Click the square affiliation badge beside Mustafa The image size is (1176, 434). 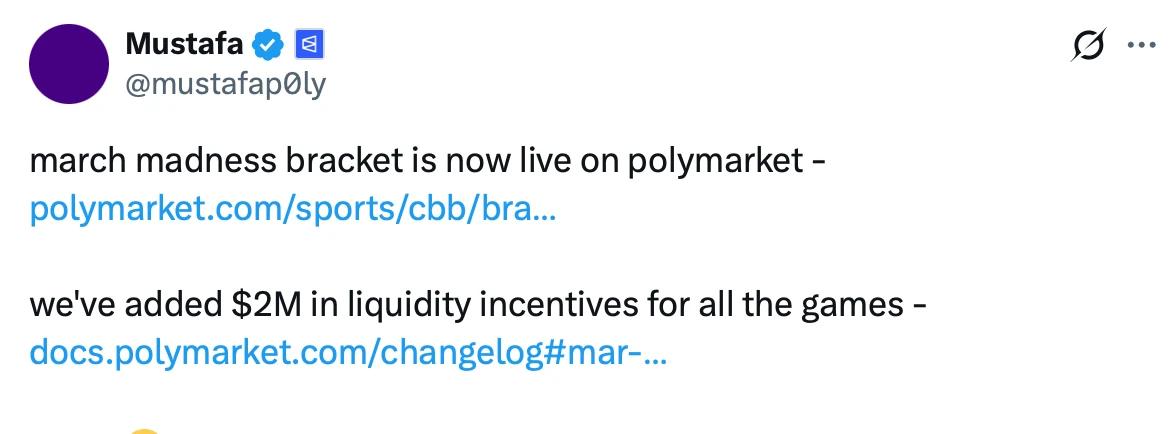[x=307, y=44]
